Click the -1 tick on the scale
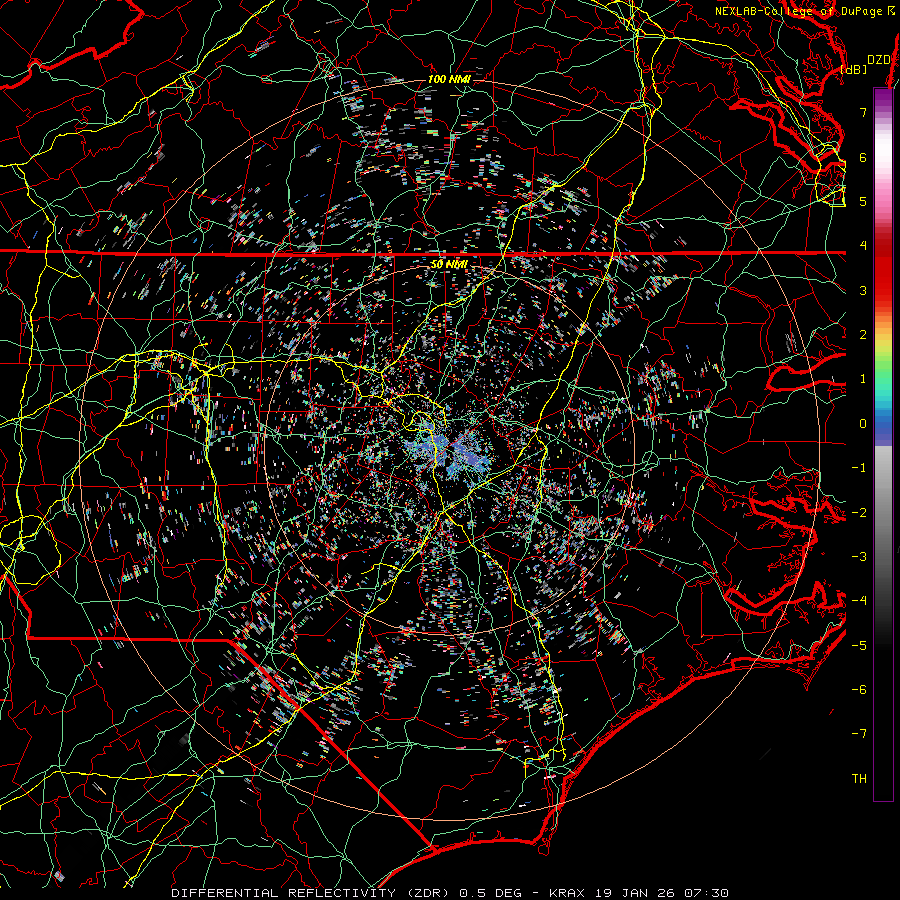The width and height of the screenshot is (900, 900). click(x=859, y=468)
